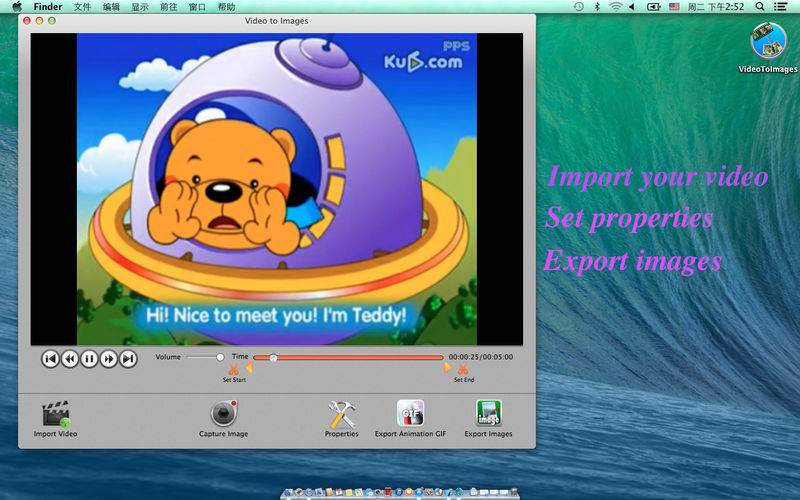Click the orange start trim marker arrow

[x=249, y=367]
